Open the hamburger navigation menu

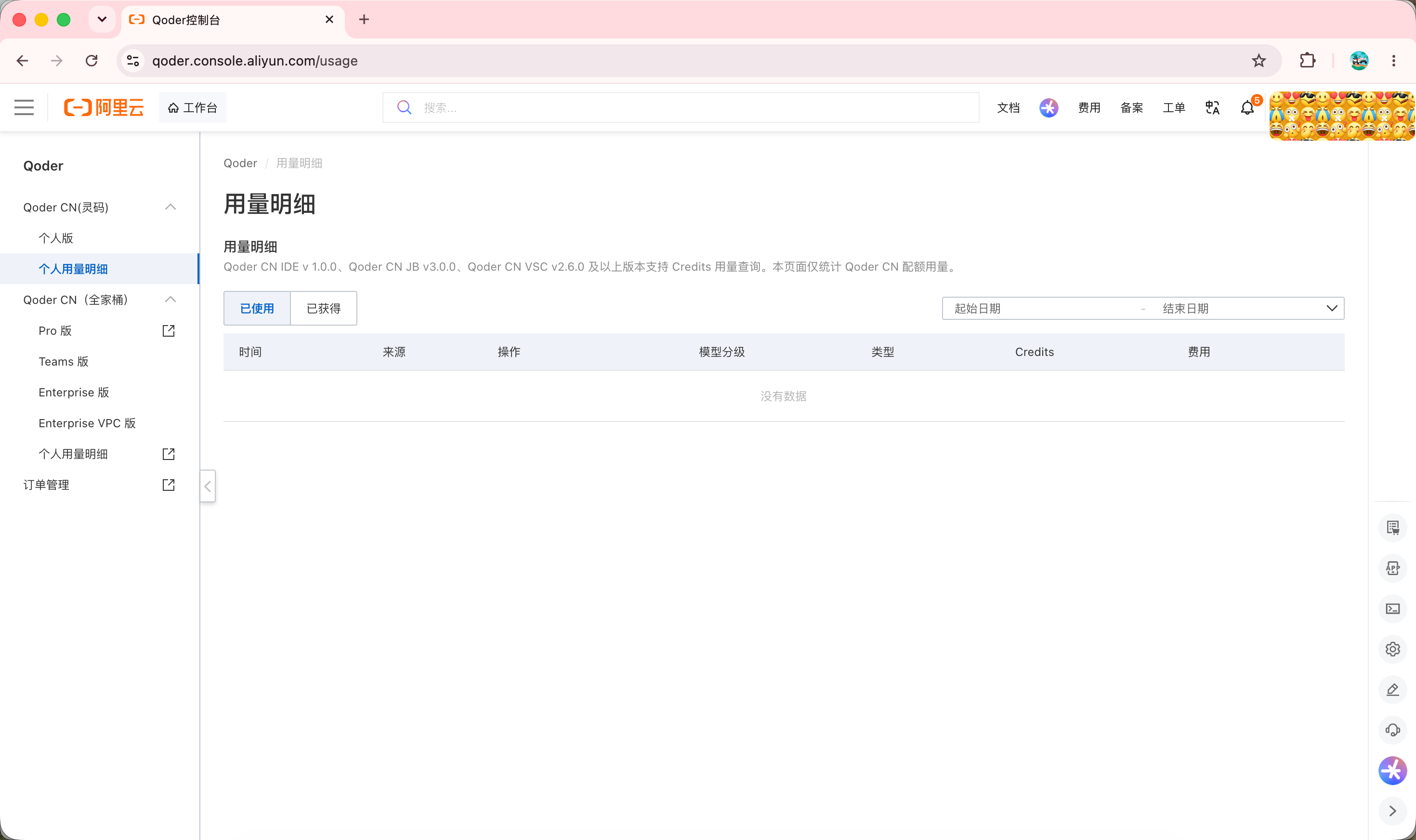click(x=24, y=107)
